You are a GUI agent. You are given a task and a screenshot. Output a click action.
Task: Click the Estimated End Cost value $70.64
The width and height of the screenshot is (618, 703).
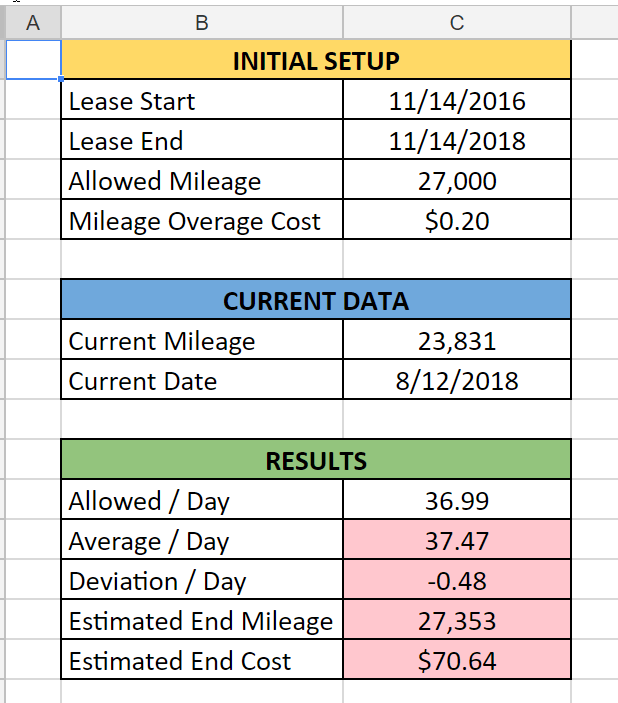click(457, 660)
